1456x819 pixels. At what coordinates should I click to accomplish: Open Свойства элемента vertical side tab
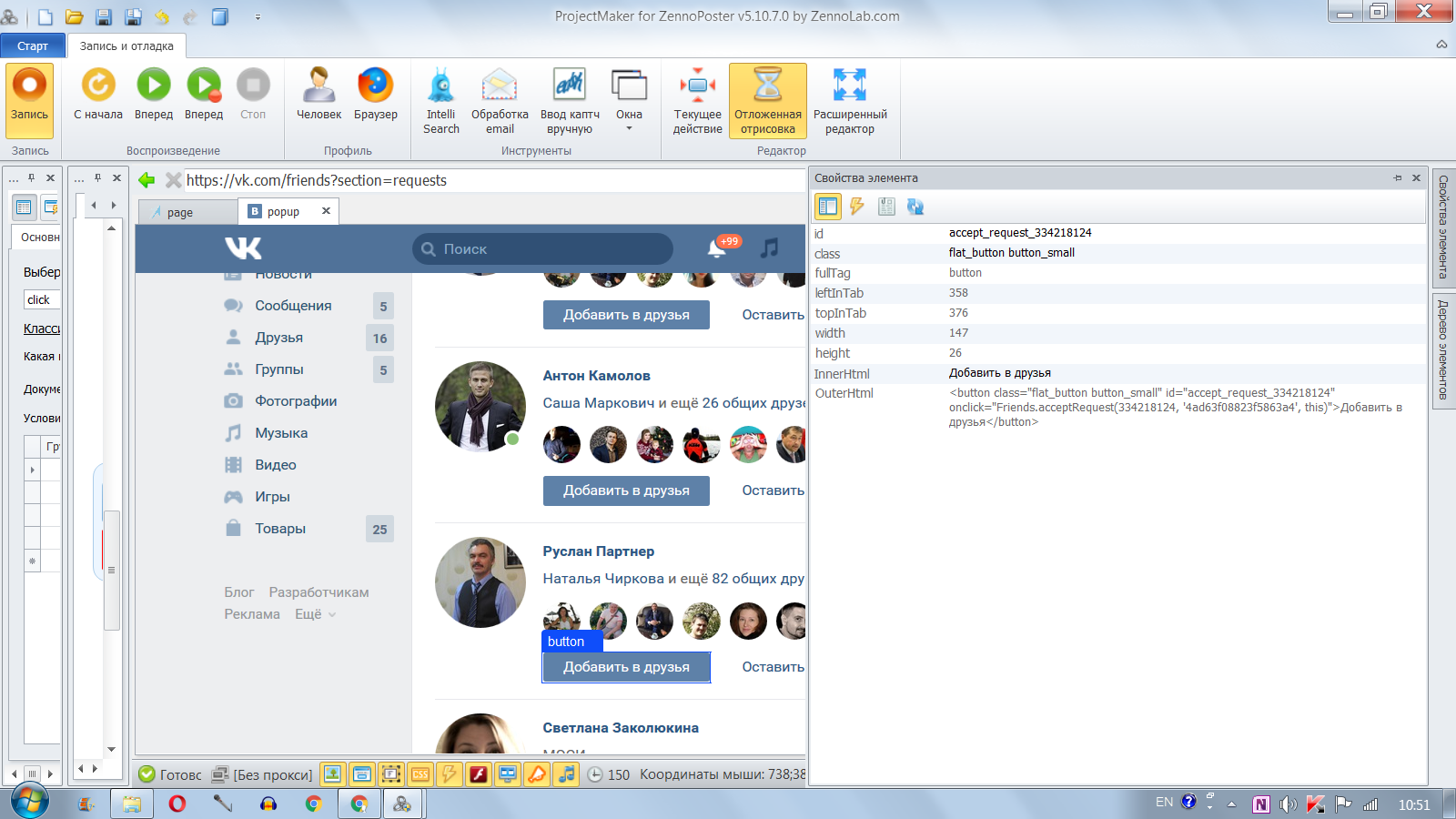[1443, 227]
